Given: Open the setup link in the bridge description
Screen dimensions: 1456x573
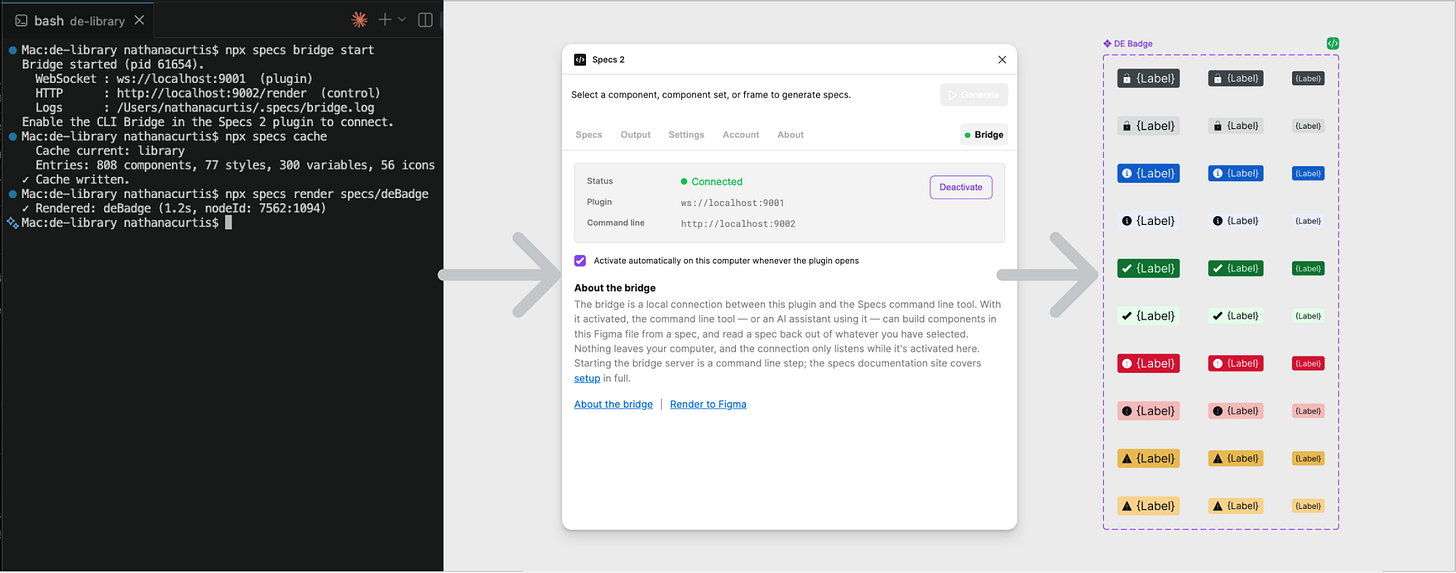Looking at the screenshot, I should 587,378.
